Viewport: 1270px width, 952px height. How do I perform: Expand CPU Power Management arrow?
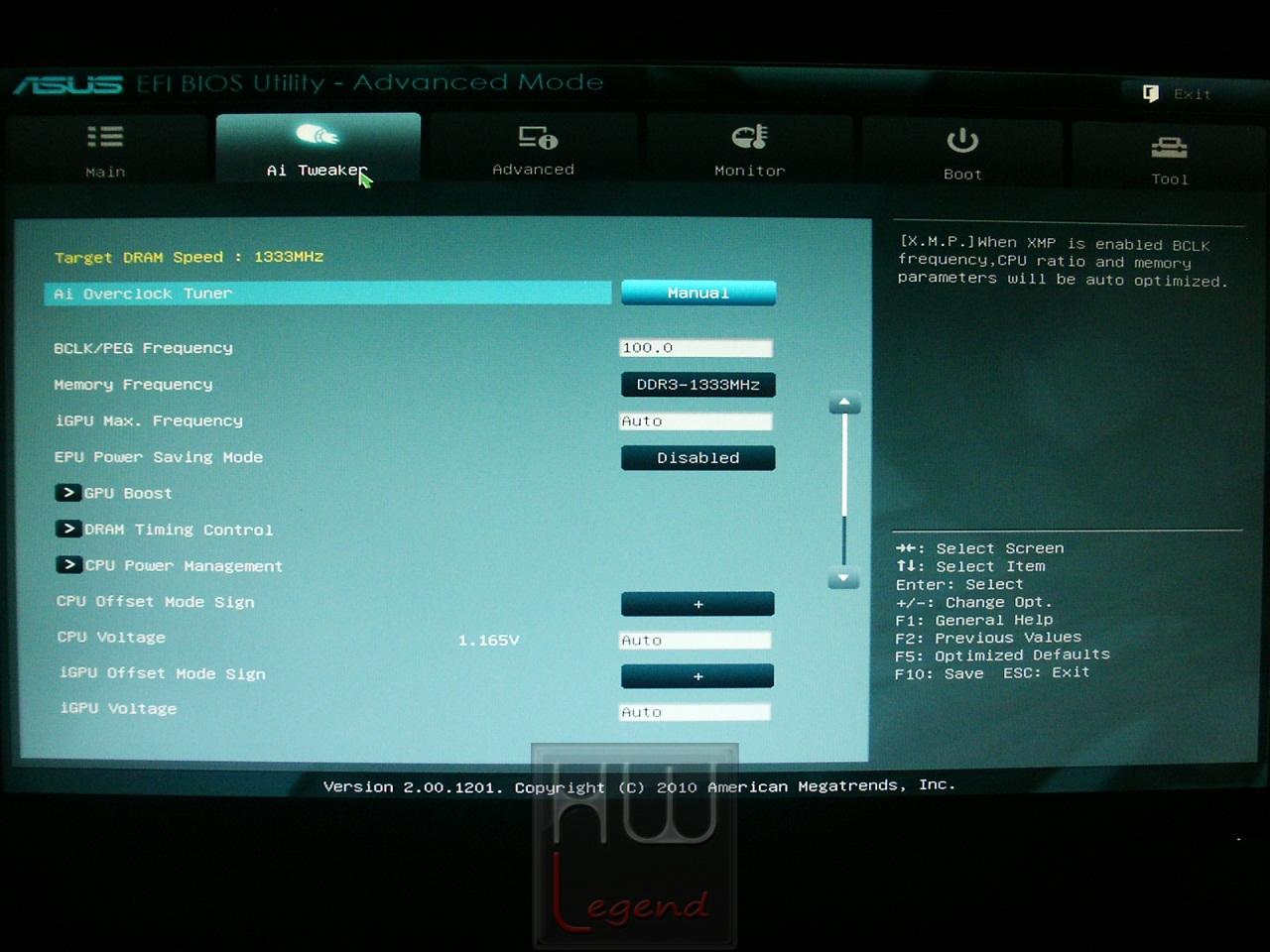pos(67,564)
